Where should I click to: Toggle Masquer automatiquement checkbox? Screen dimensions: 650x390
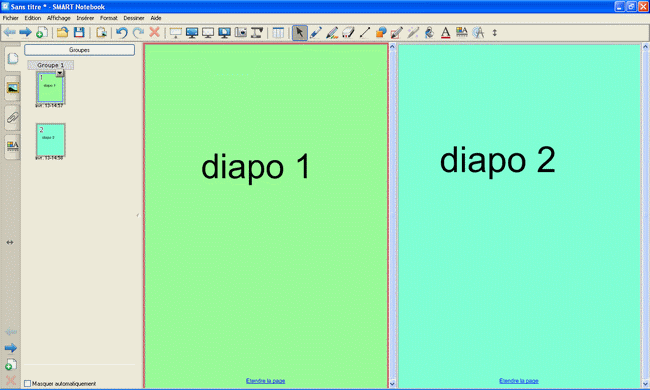point(27,383)
